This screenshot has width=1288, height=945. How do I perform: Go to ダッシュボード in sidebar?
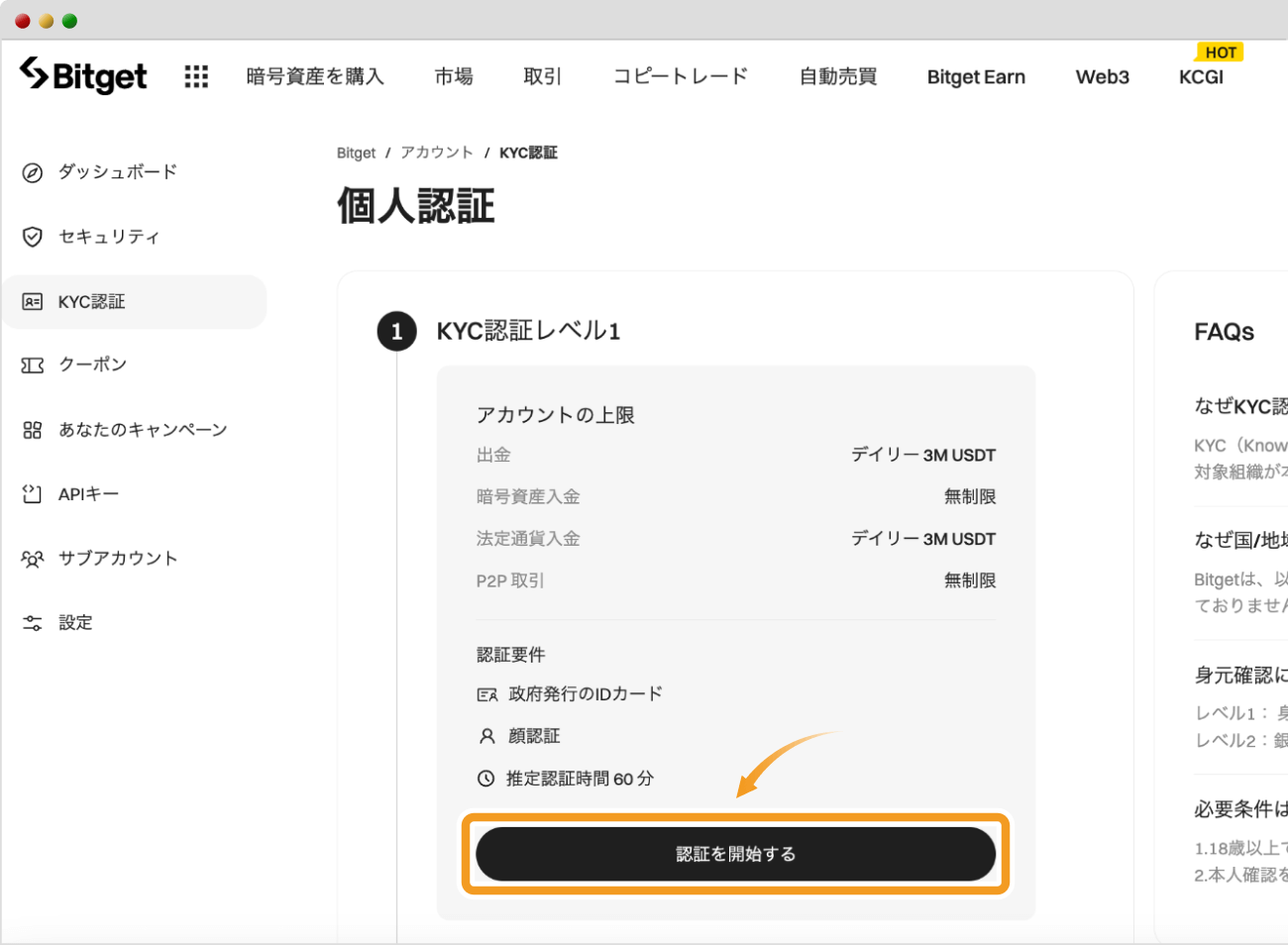[x=118, y=172]
